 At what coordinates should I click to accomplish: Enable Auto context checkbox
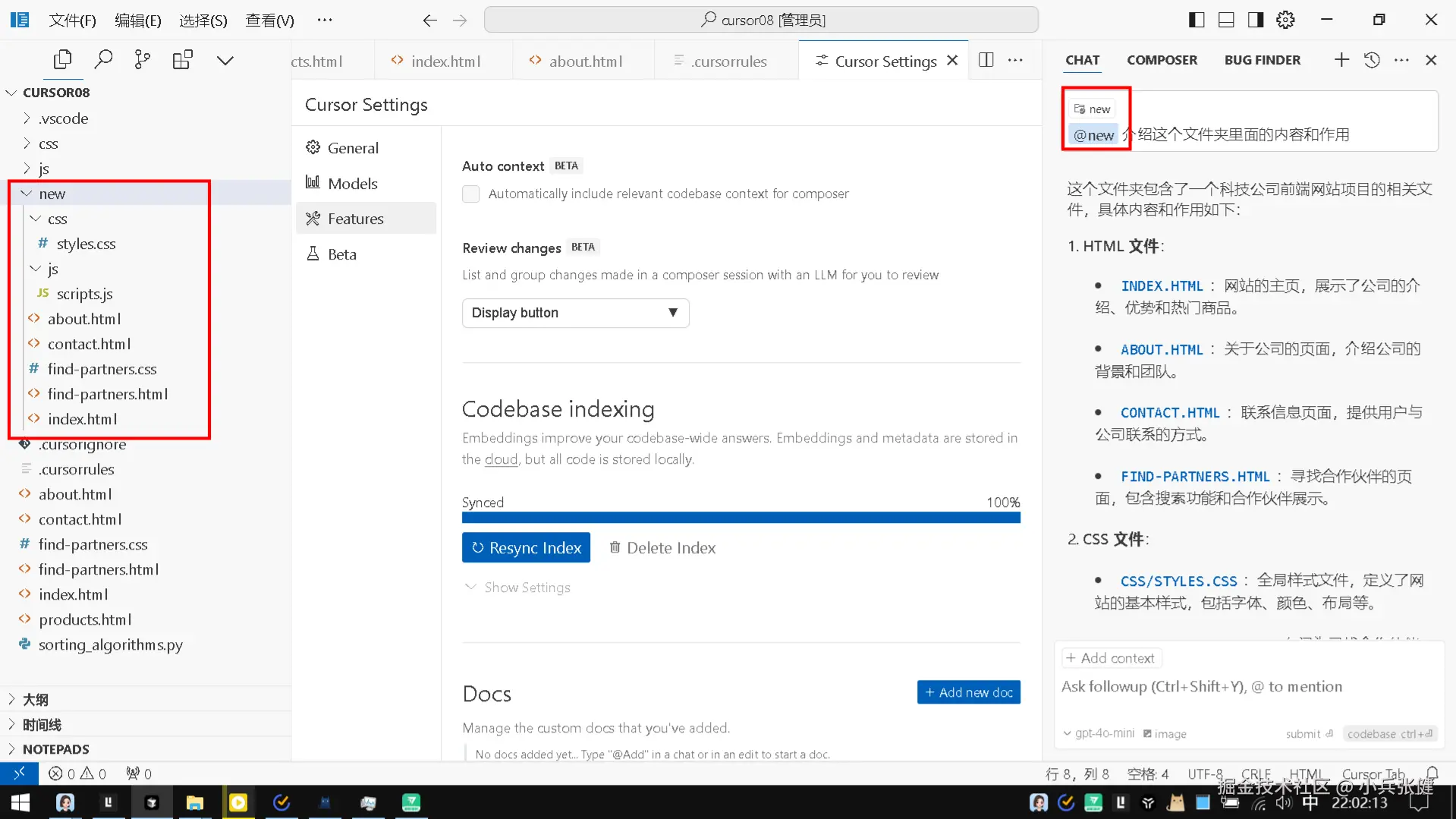[x=471, y=194]
